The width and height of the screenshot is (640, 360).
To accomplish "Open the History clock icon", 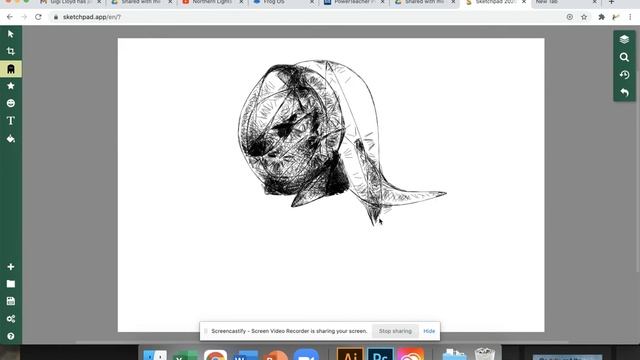I will [624, 75].
